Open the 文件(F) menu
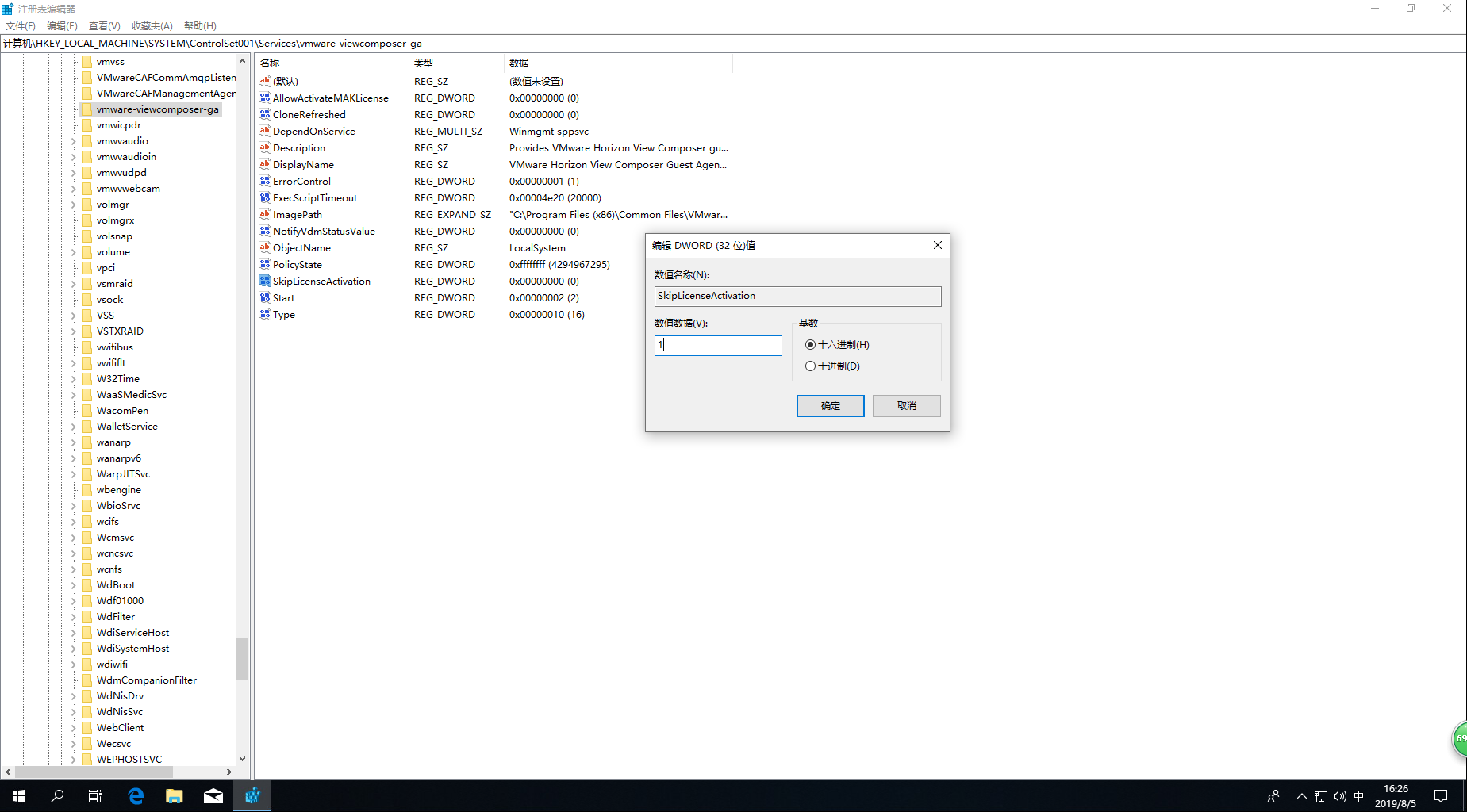1467x812 pixels. 21,26
